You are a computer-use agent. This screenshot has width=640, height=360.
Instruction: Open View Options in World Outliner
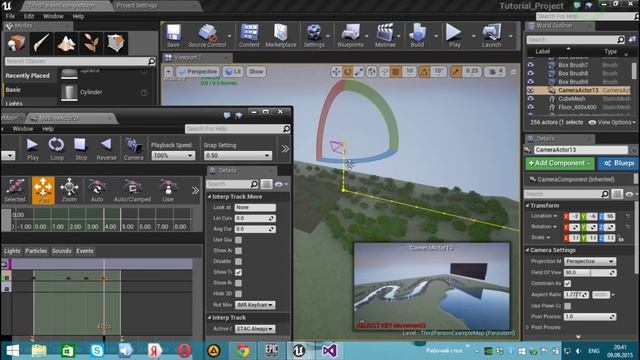tap(611, 122)
